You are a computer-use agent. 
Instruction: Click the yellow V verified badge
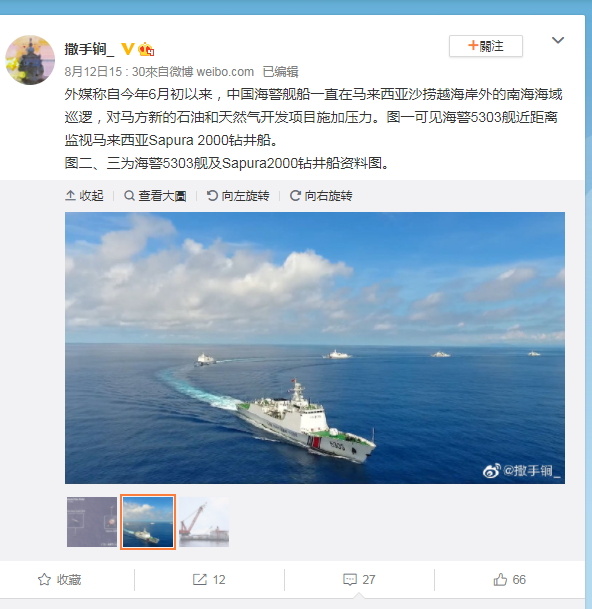pos(127,49)
